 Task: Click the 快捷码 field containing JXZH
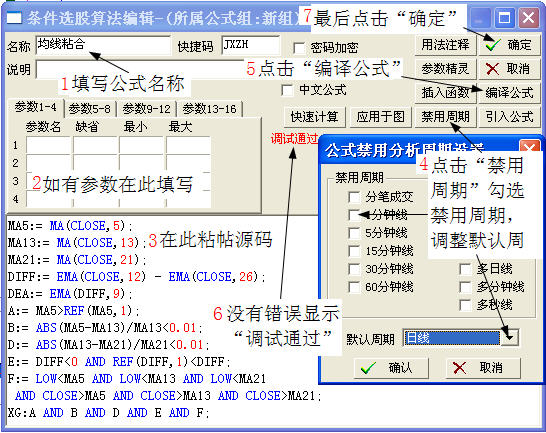pos(251,45)
